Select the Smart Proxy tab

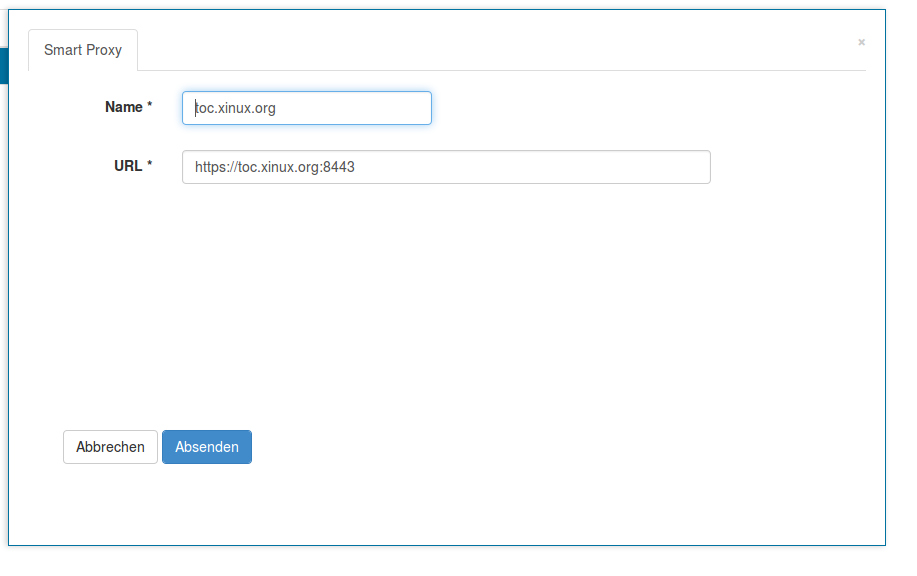point(83,50)
